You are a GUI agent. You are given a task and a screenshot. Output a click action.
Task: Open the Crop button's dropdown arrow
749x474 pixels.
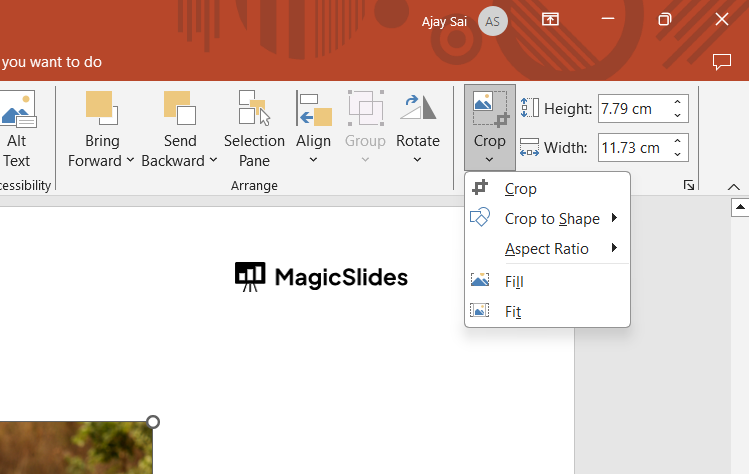tap(490, 160)
